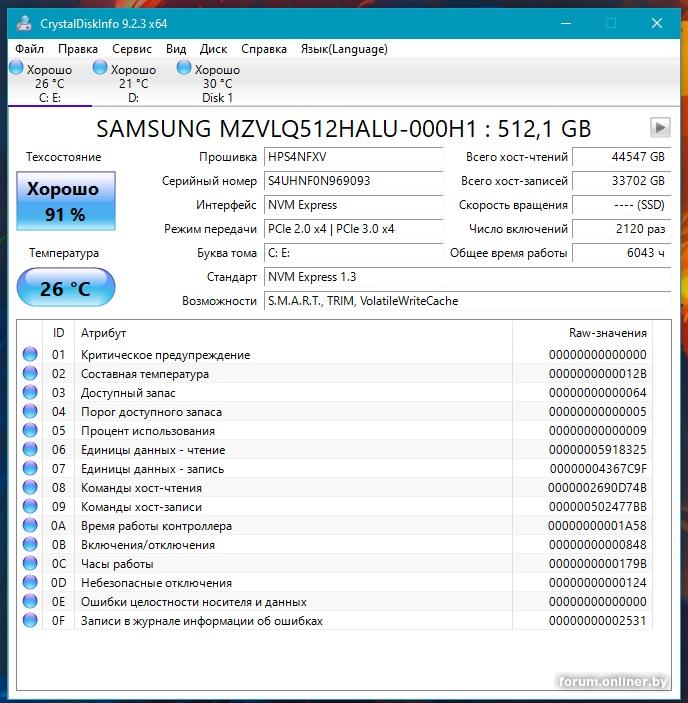Click the ID column header
This screenshot has height=703, width=688.
coord(59,333)
